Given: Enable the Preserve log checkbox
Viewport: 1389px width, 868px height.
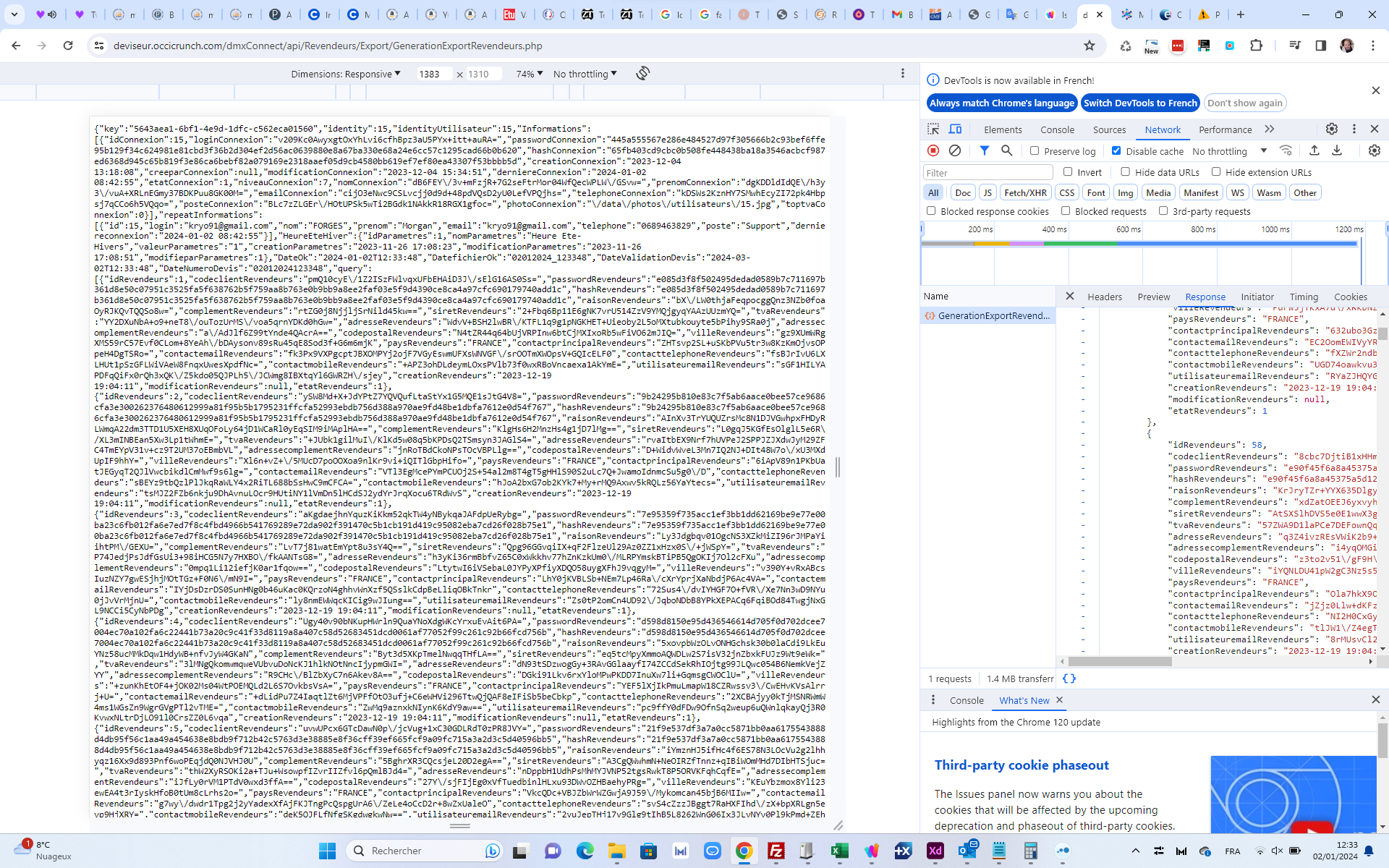Looking at the screenshot, I should tap(1035, 150).
